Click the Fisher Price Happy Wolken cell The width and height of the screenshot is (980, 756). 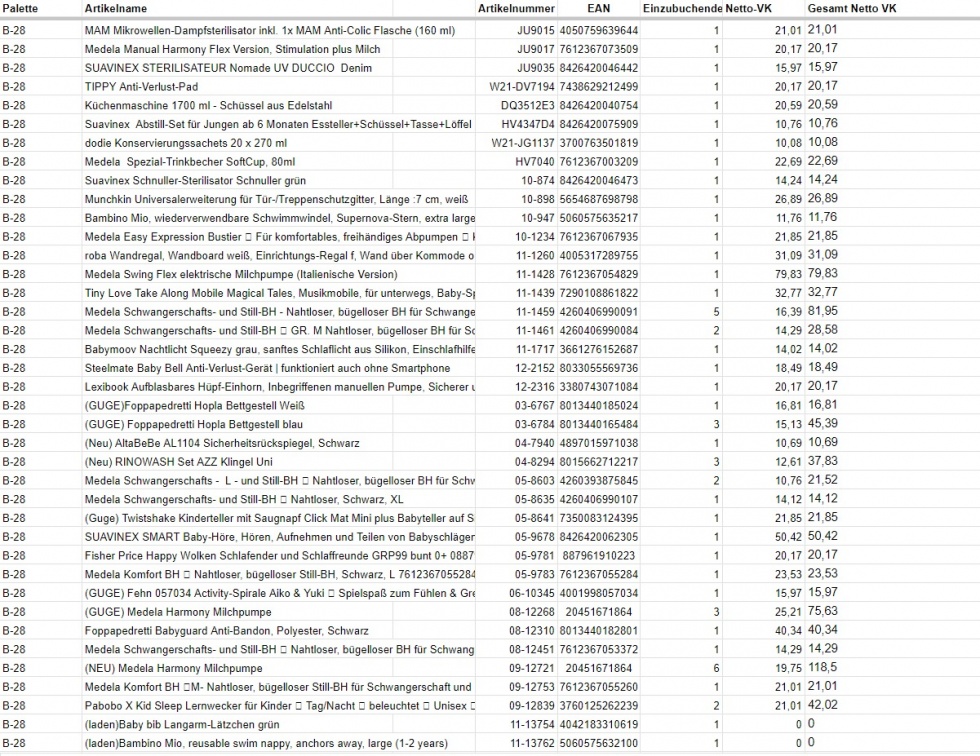tap(280, 555)
